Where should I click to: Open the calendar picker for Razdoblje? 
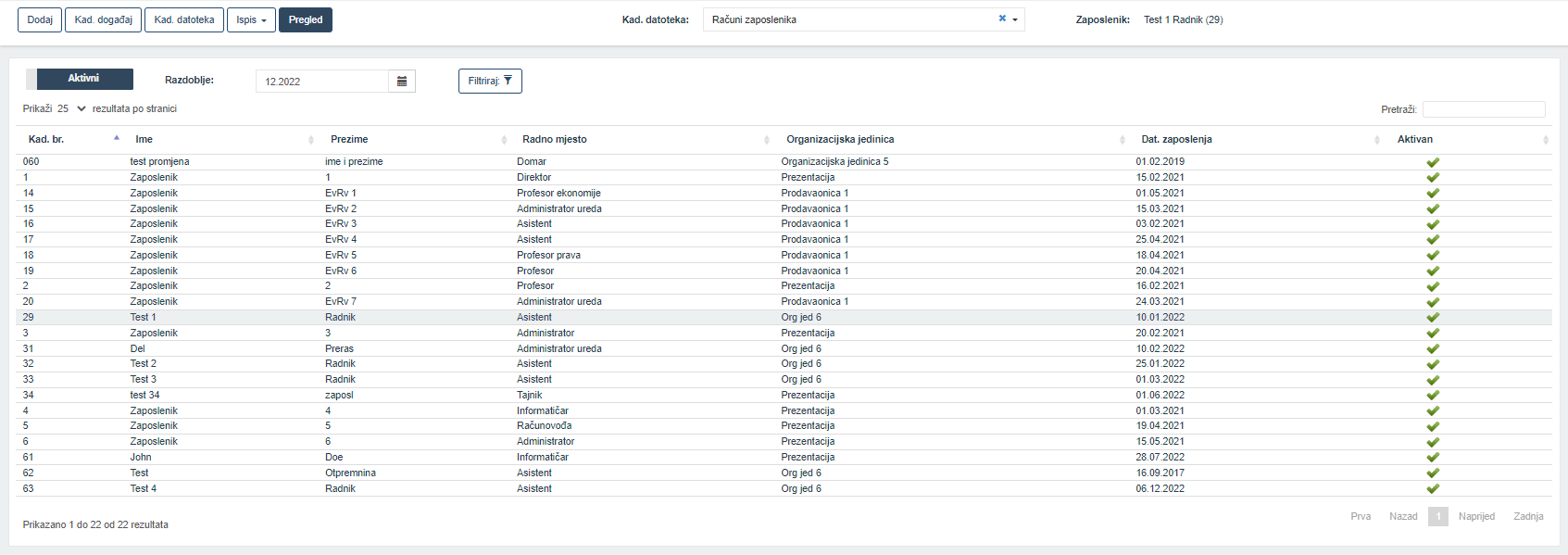402,82
